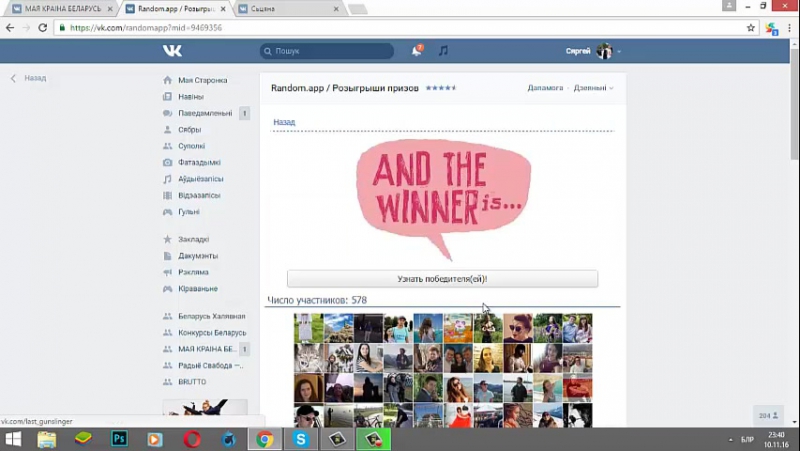Open the Беларусь Халяўная group link

point(211,316)
